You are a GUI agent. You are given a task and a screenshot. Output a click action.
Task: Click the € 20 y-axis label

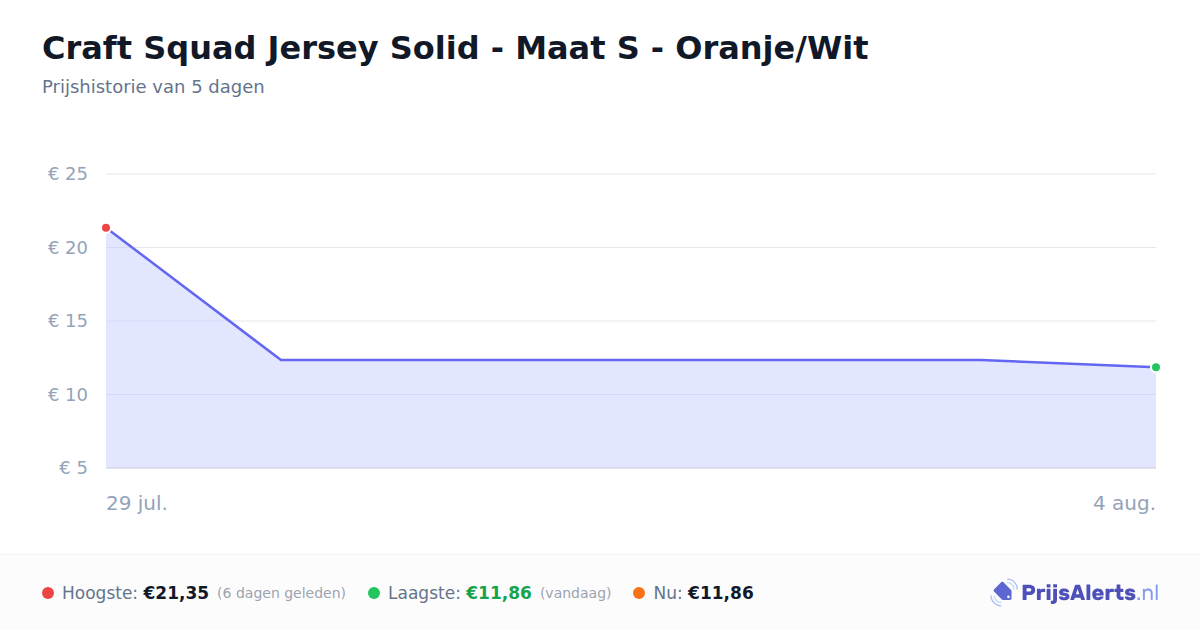coord(67,247)
